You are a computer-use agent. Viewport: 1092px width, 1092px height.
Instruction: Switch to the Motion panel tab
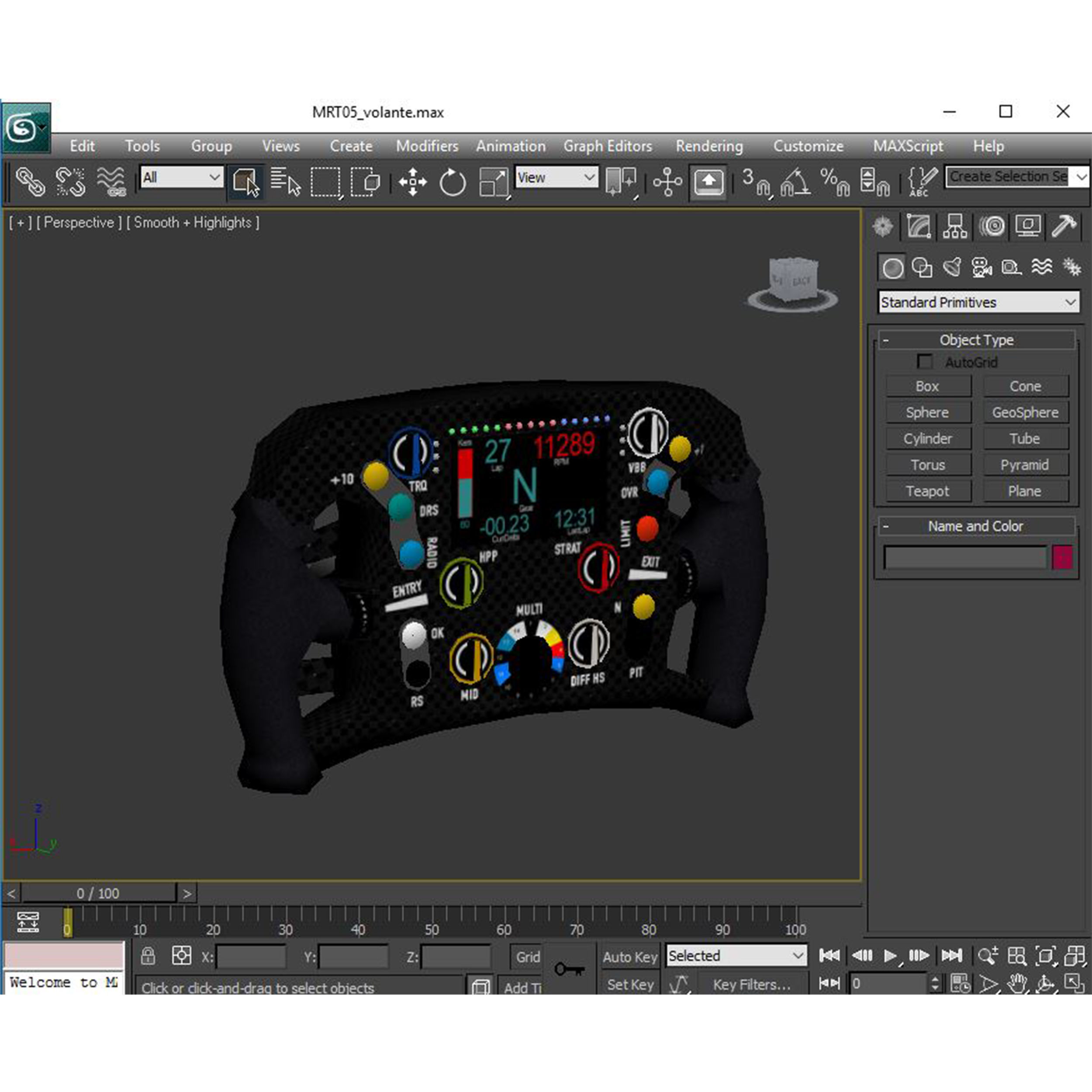coord(992,227)
